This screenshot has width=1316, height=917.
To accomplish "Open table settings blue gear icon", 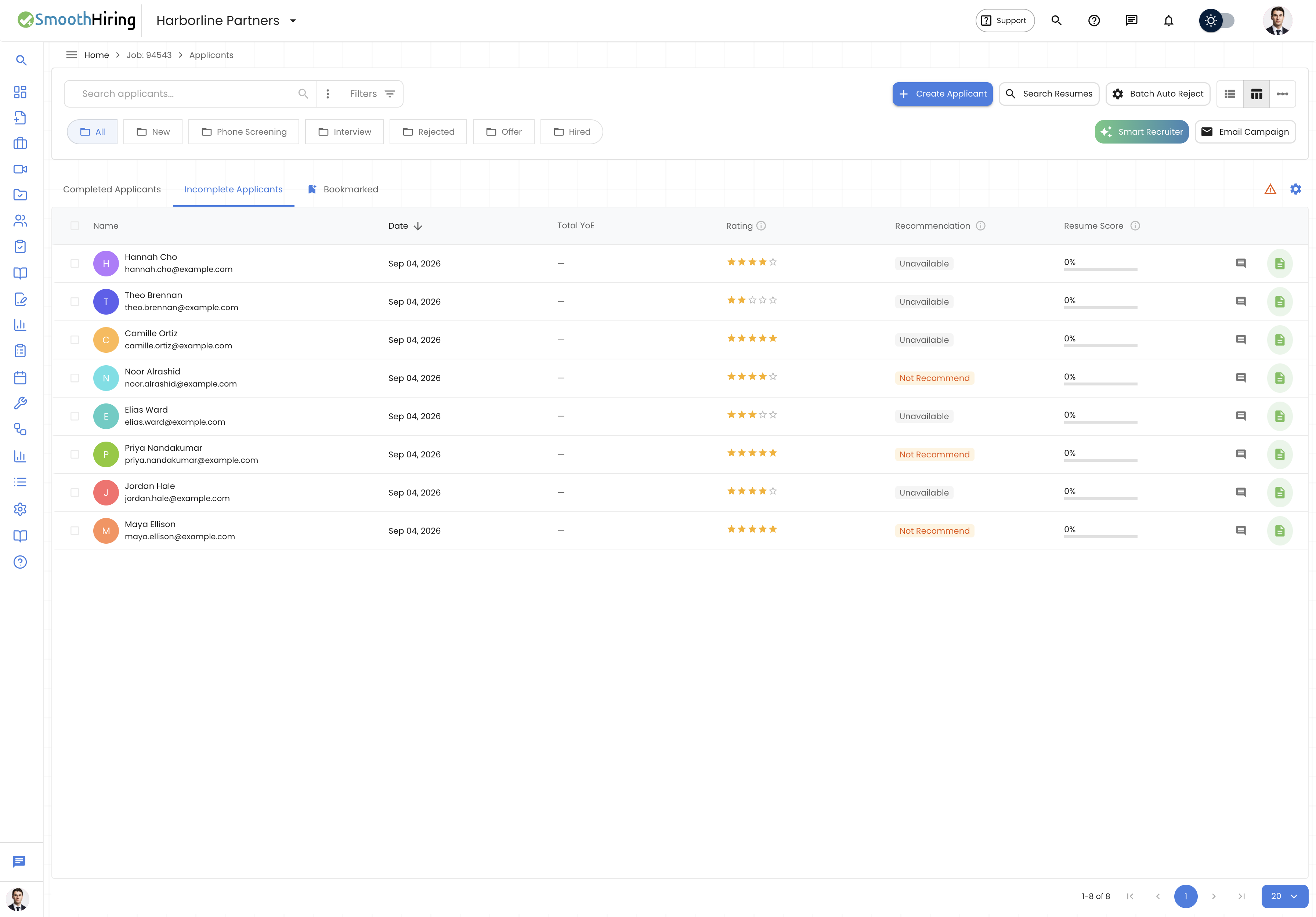I will pyautogui.click(x=1295, y=189).
